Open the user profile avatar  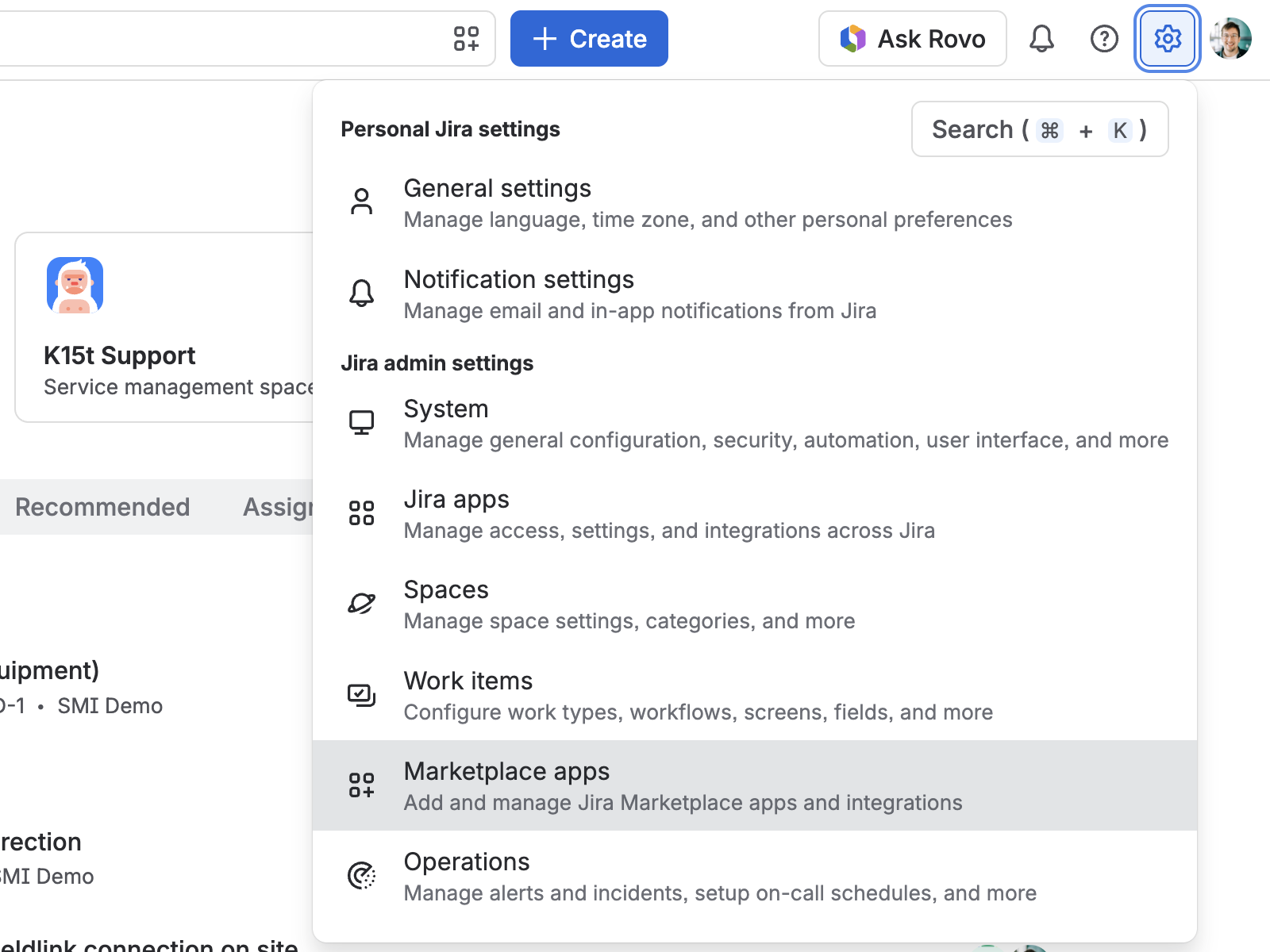1230,38
